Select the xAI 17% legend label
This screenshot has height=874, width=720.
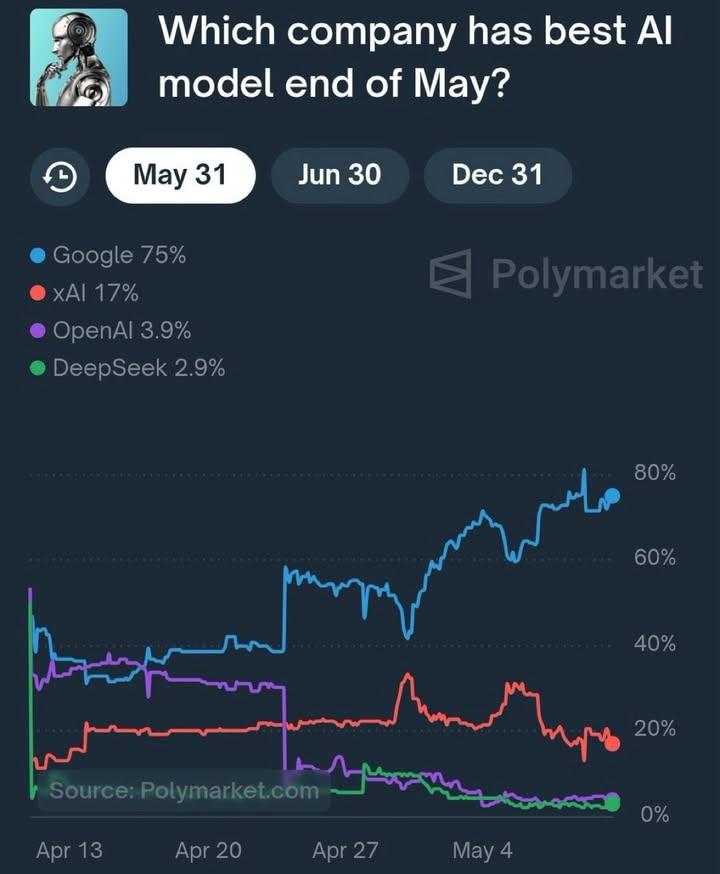[95, 293]
